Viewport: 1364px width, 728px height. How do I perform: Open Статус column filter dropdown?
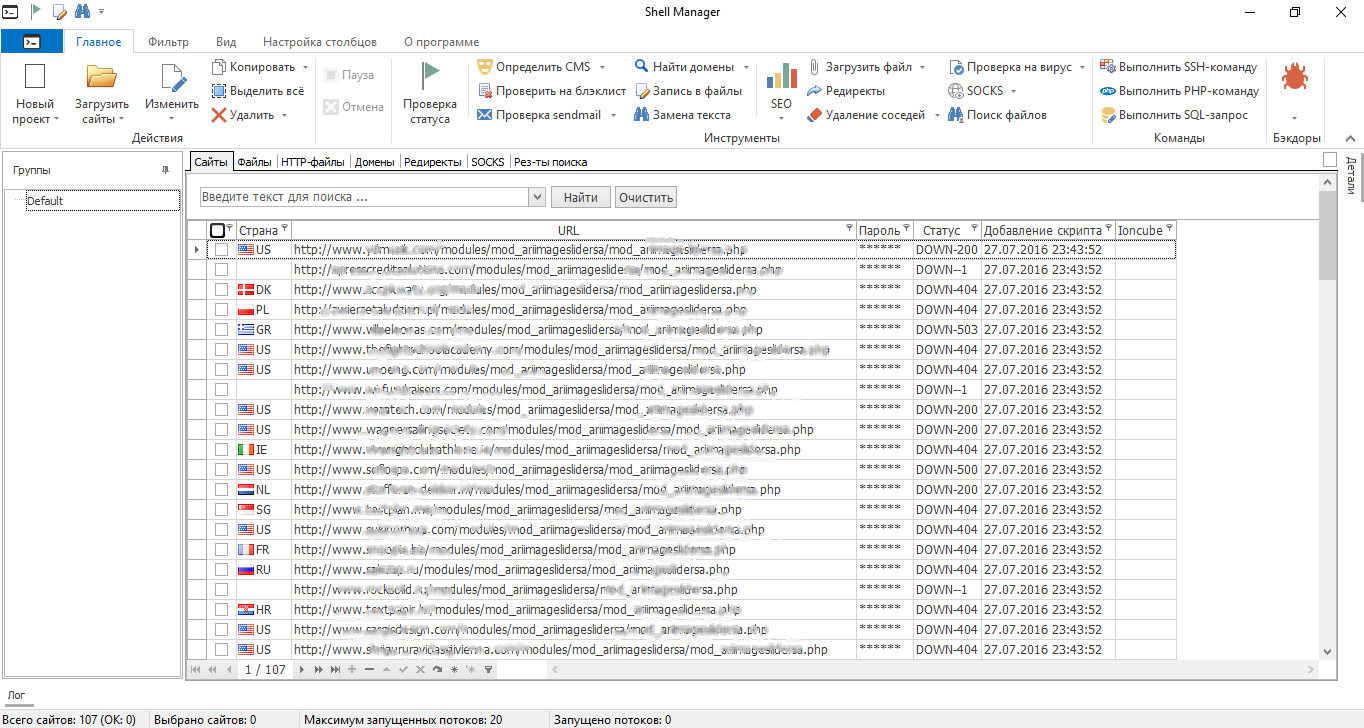pos(975,230)
